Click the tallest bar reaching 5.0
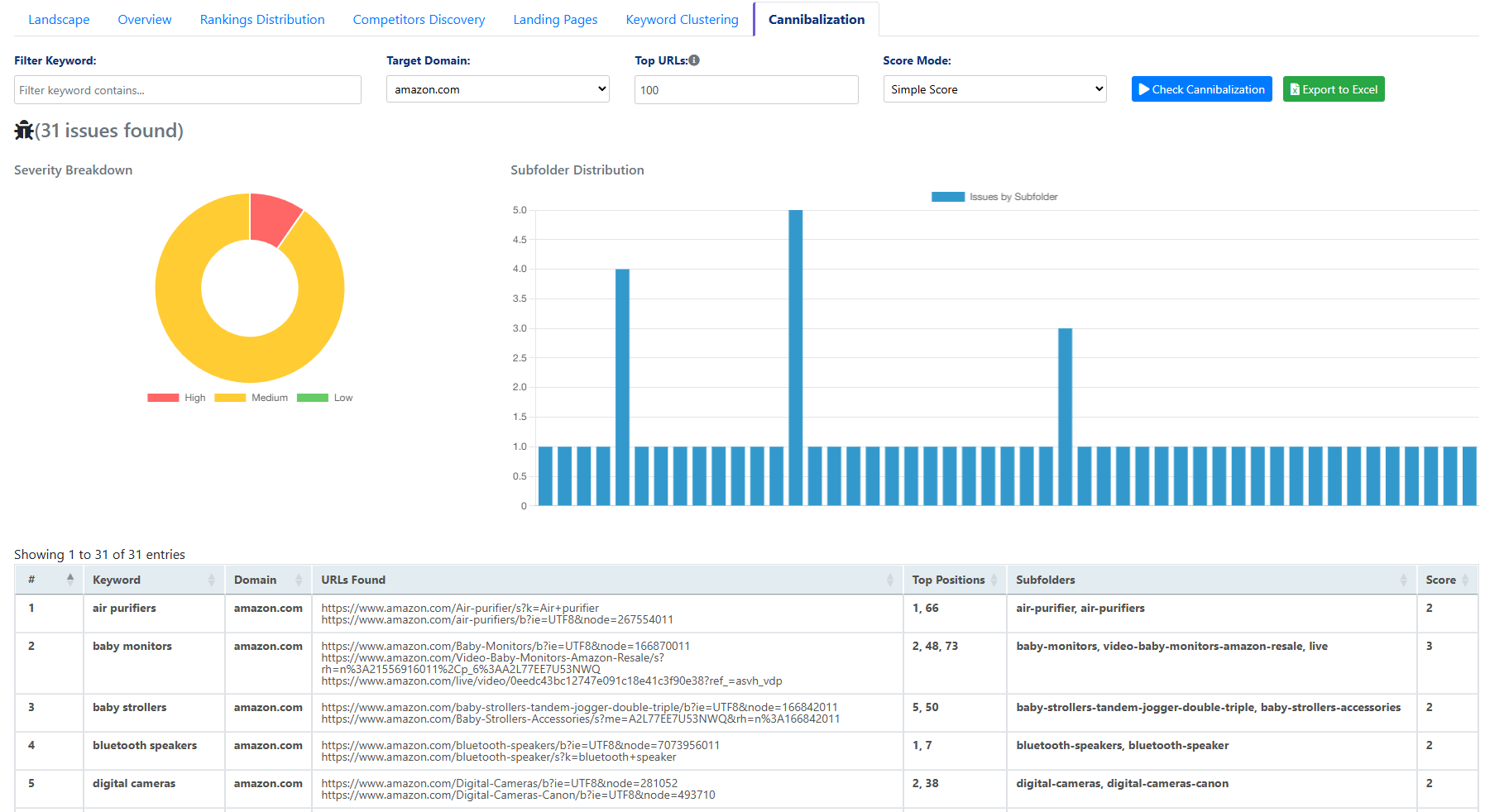The width and height of the screenshot is (1485, 812). [796, 357]
